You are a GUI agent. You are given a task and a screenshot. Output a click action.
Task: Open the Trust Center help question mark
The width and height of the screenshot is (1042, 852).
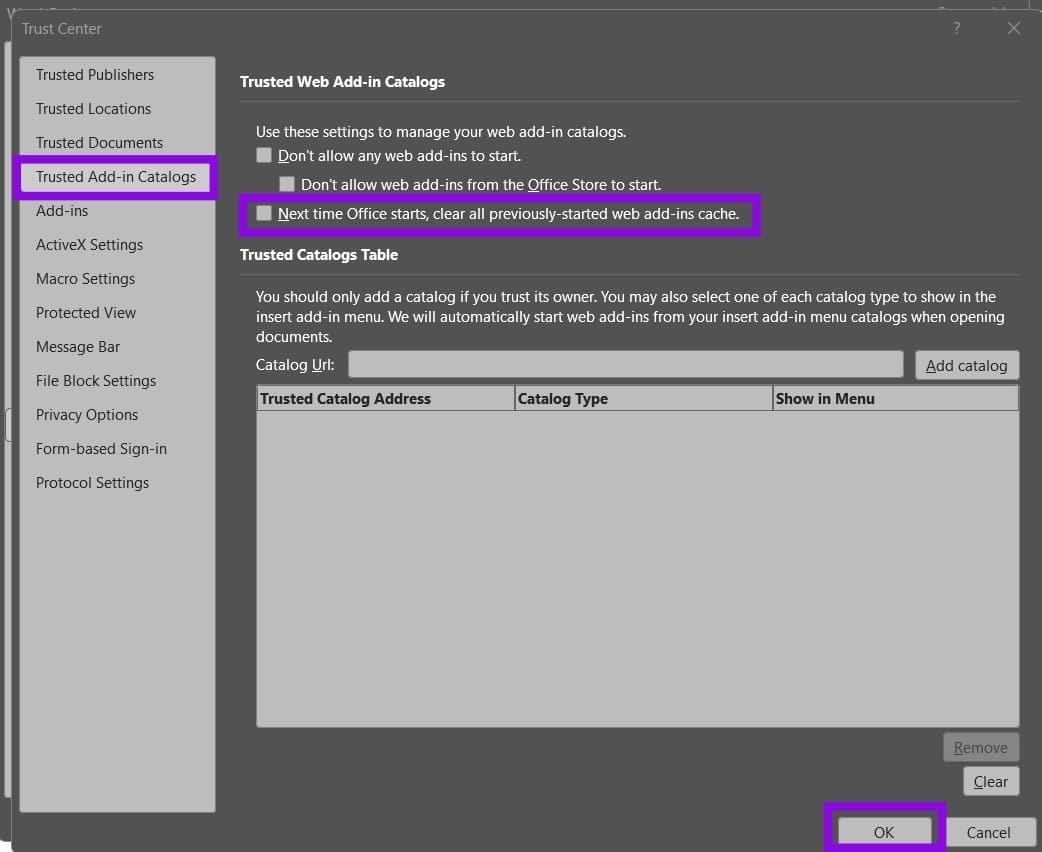(x=956, y=29)
